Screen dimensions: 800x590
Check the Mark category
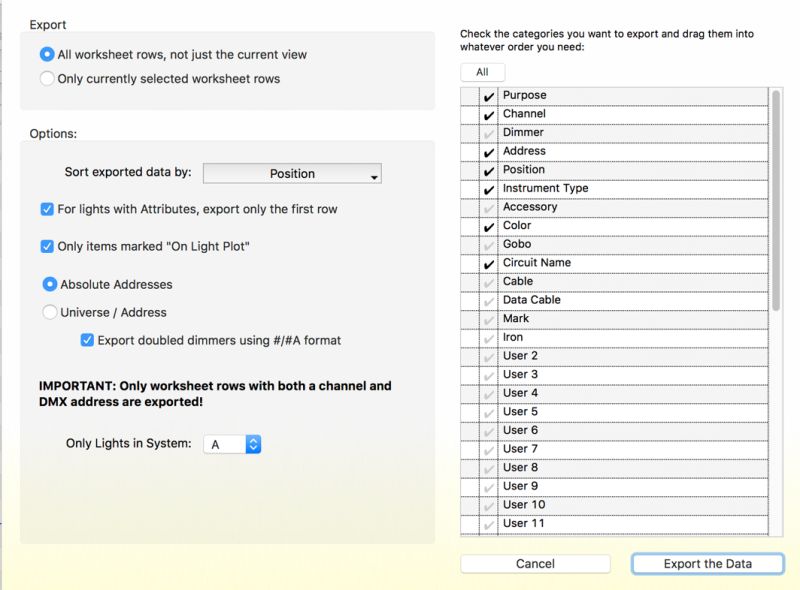point(489,319)
